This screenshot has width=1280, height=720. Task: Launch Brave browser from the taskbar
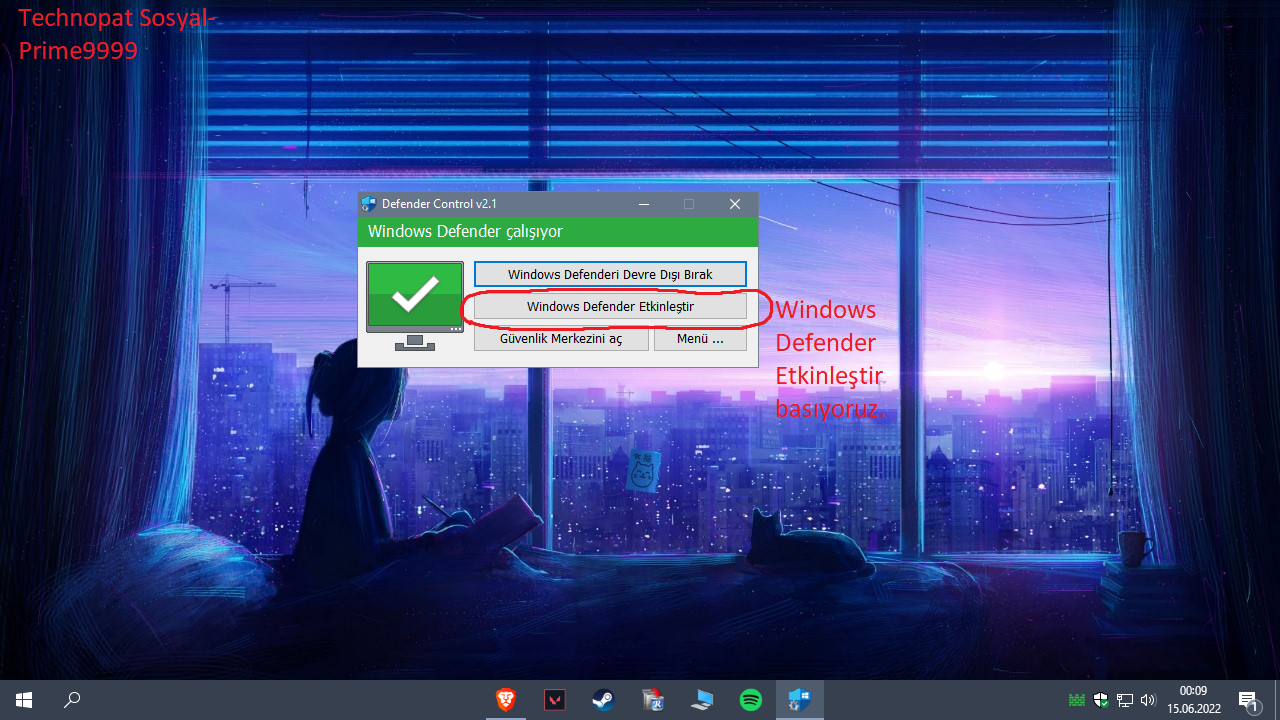[x=505, y=700]
